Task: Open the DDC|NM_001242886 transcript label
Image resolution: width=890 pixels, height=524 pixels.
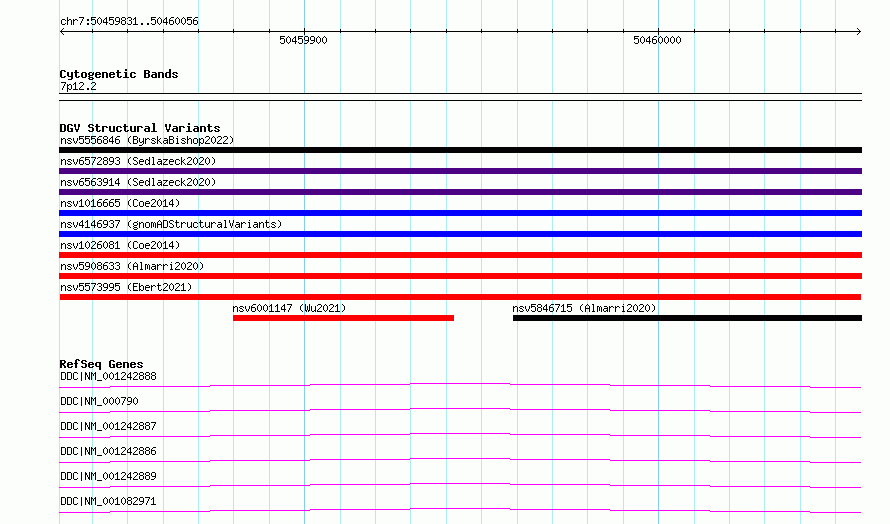Action: [x=108, y=451]
